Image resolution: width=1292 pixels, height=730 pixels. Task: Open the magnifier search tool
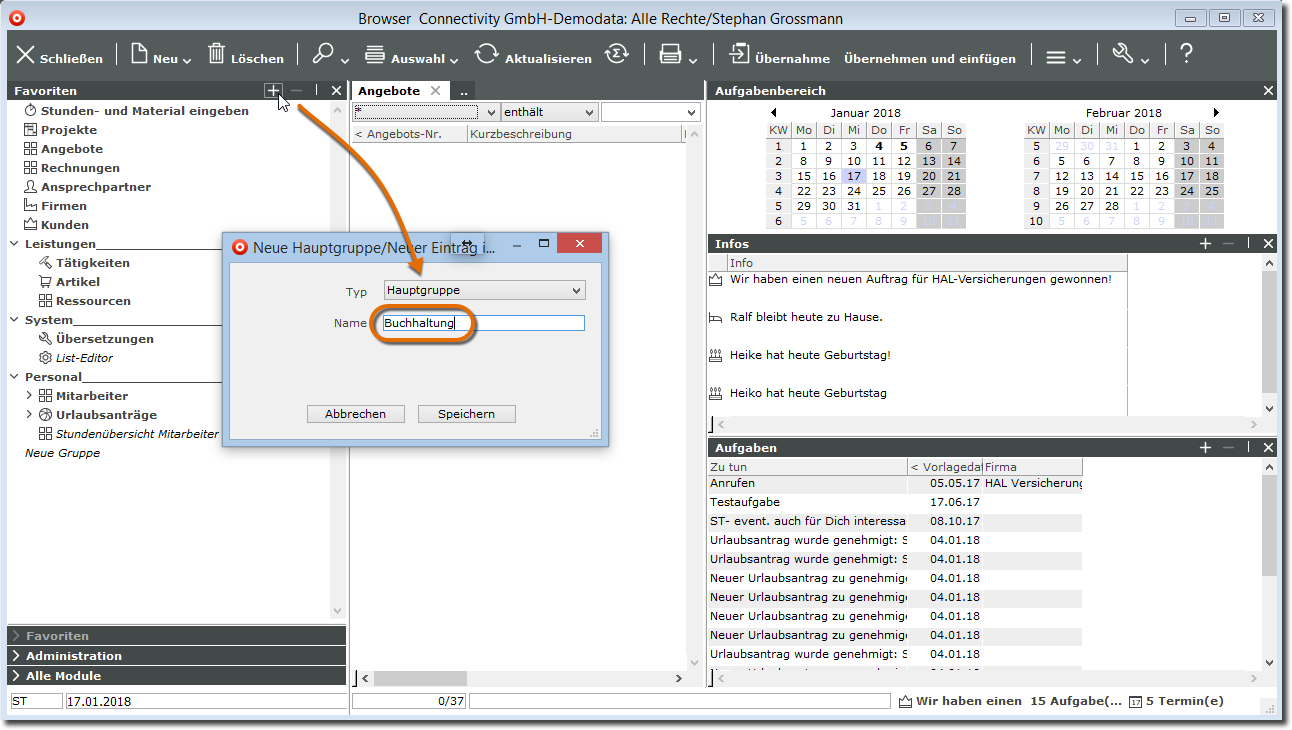pyautogui.click(x=323, y=55)
